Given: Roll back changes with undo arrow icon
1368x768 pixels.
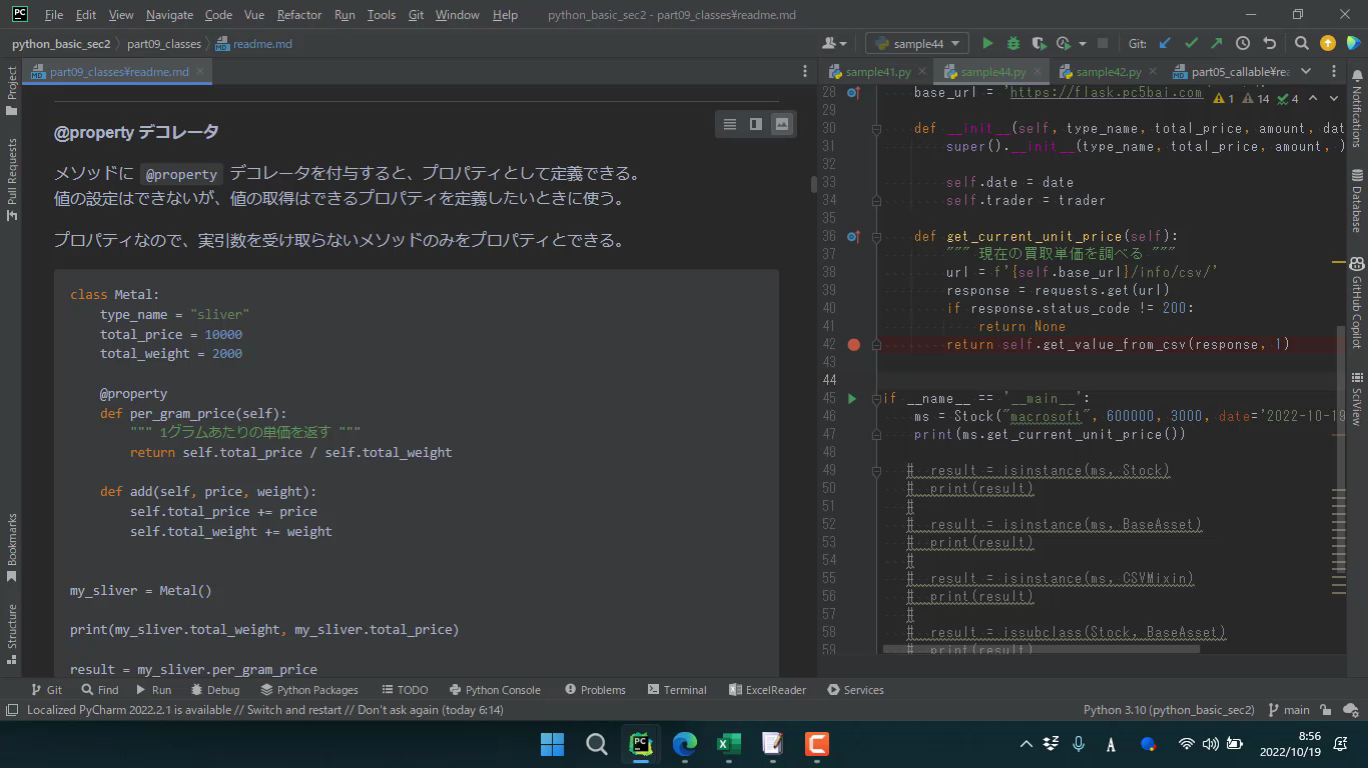Looking at the screenshot, I should [x=1269, y=43].
